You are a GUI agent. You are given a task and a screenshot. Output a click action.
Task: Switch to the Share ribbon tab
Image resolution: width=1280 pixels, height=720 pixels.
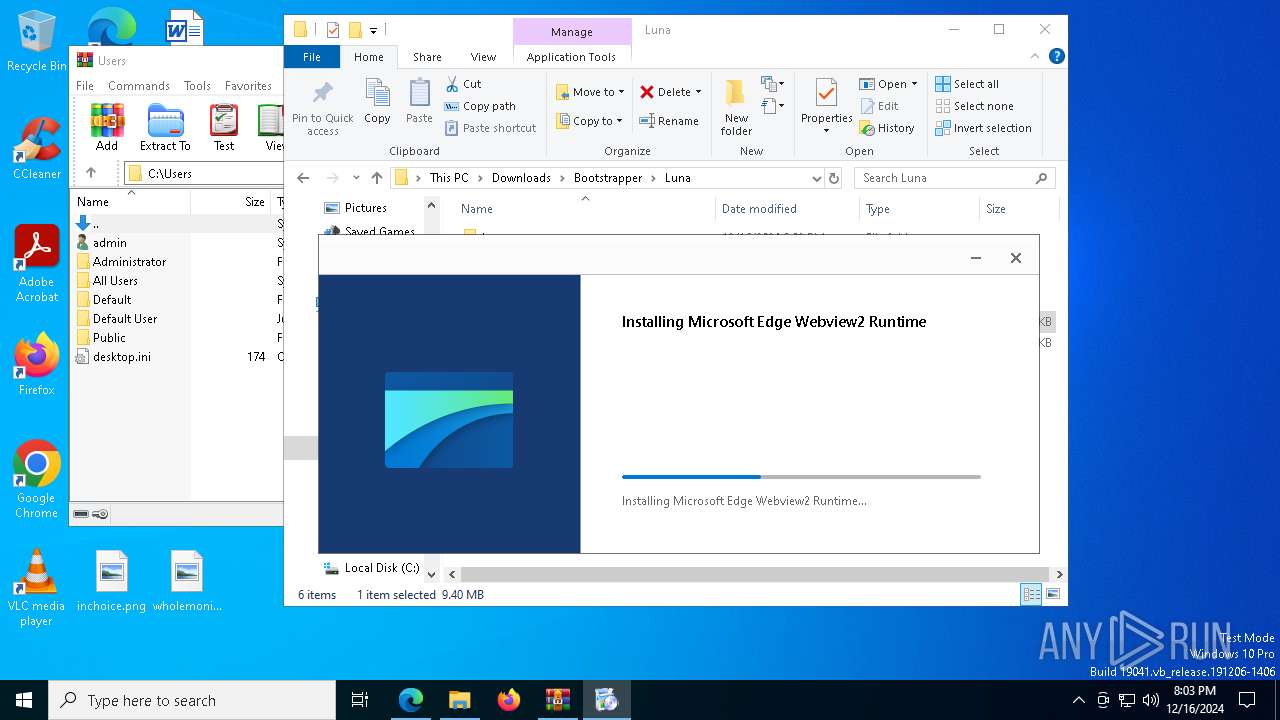click(x=427, y=57)
